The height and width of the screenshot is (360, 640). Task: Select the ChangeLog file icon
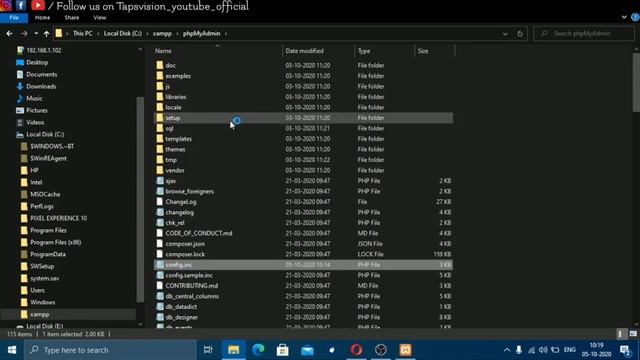pos(160,202)
